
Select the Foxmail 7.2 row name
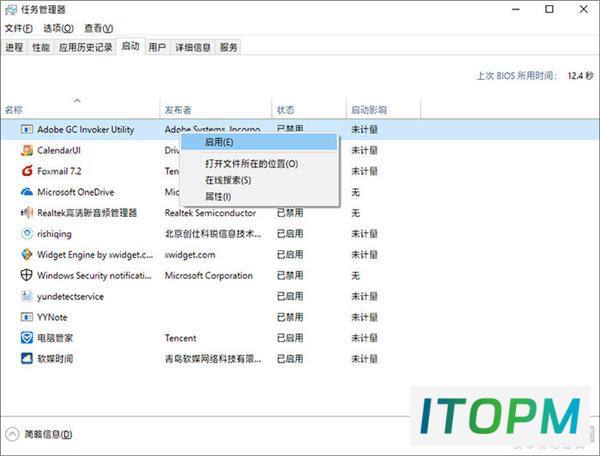pos(59,171)
